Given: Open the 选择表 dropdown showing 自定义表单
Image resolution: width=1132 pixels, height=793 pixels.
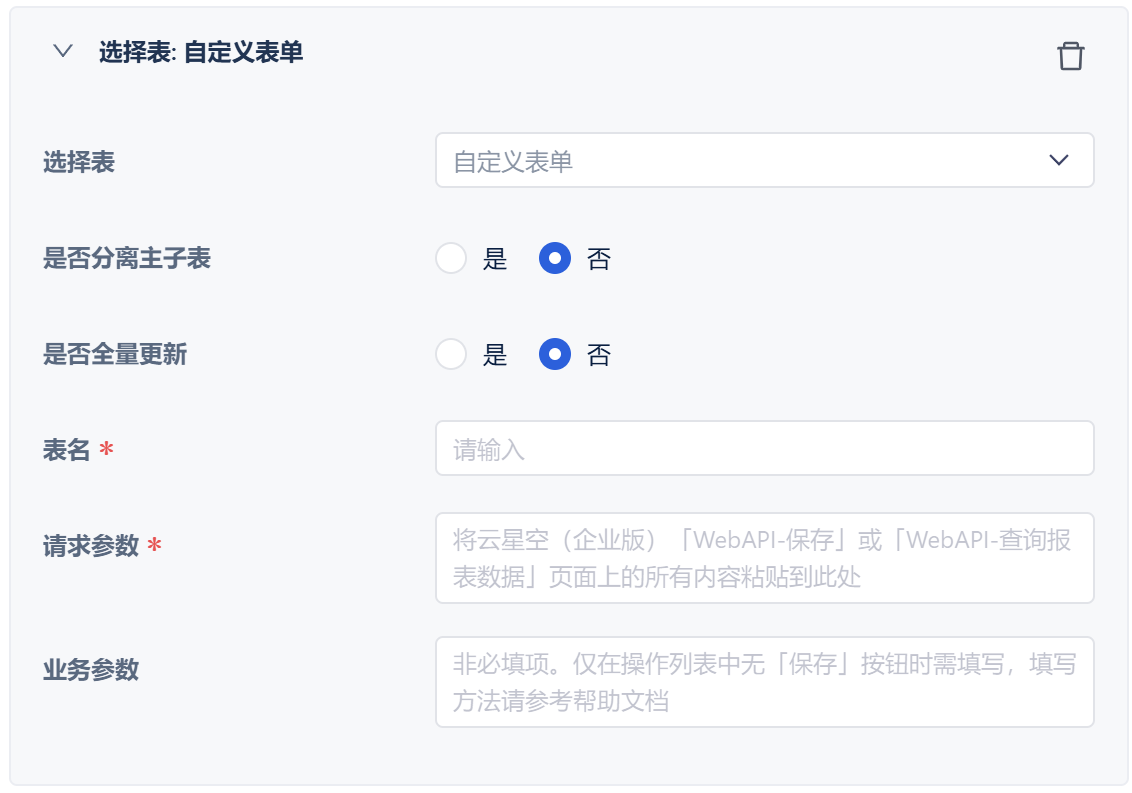Looking at the screenshot, I should 740,161.
